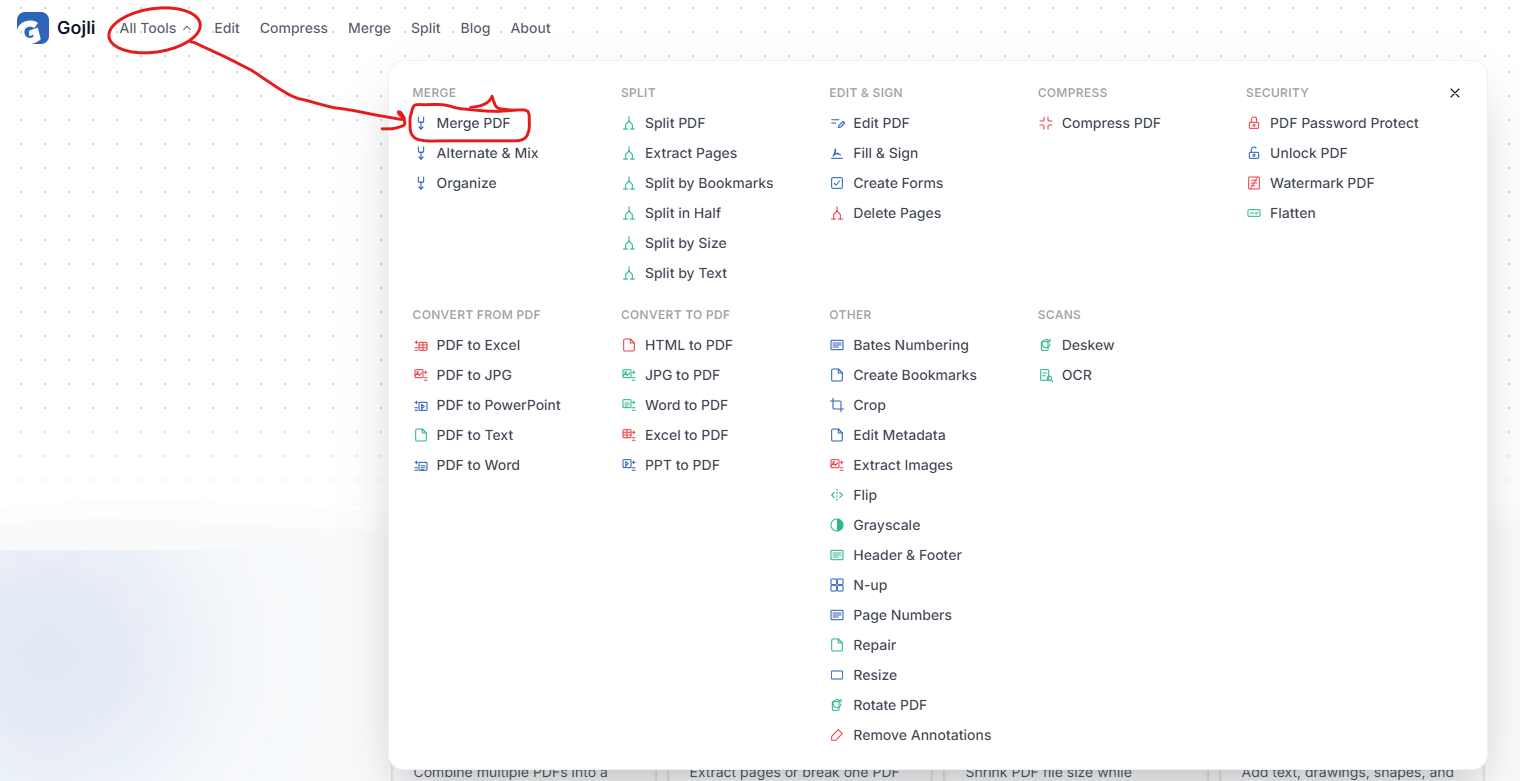Click the Watermark PDF icon

click(x=1254, y=183)
